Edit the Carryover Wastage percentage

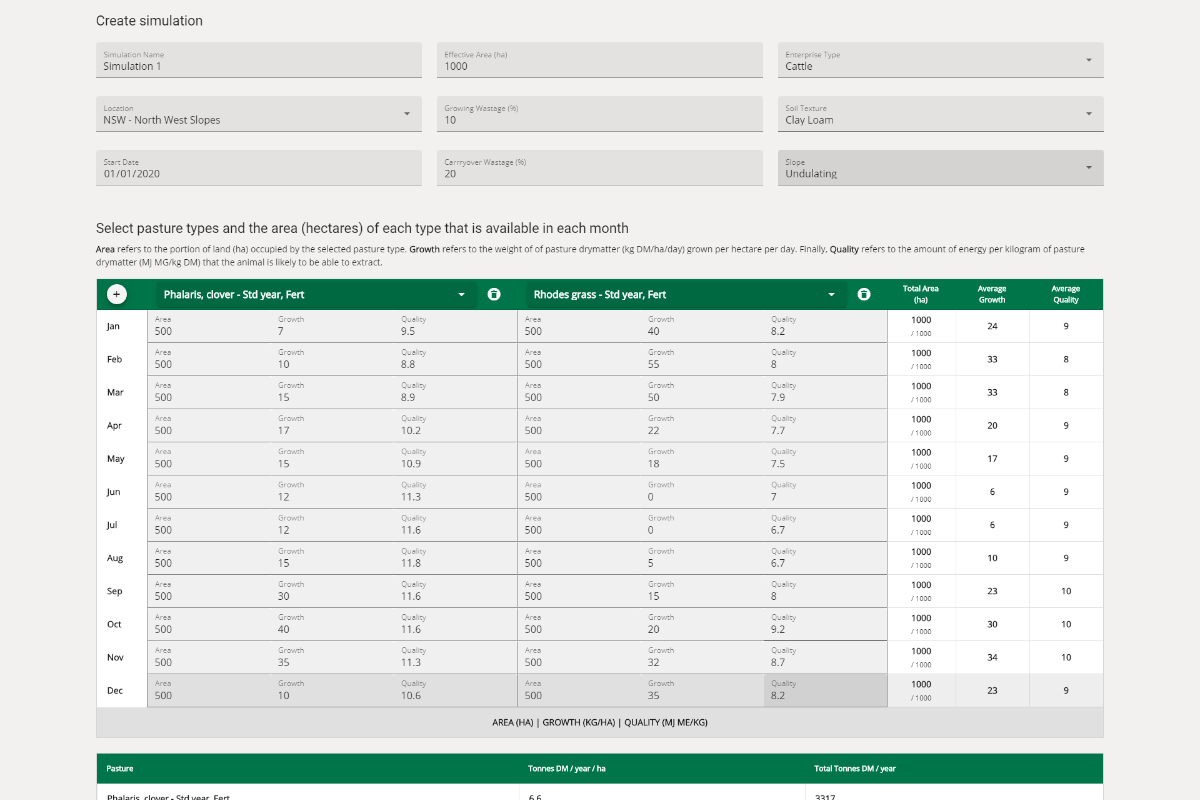(x=598, y=170)
